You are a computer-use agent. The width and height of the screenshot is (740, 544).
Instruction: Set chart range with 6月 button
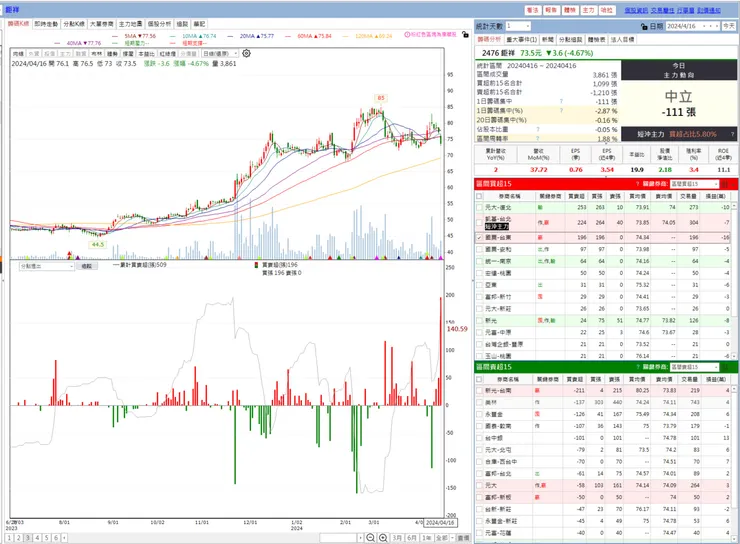pyautogui.click(x=412, y=538)
